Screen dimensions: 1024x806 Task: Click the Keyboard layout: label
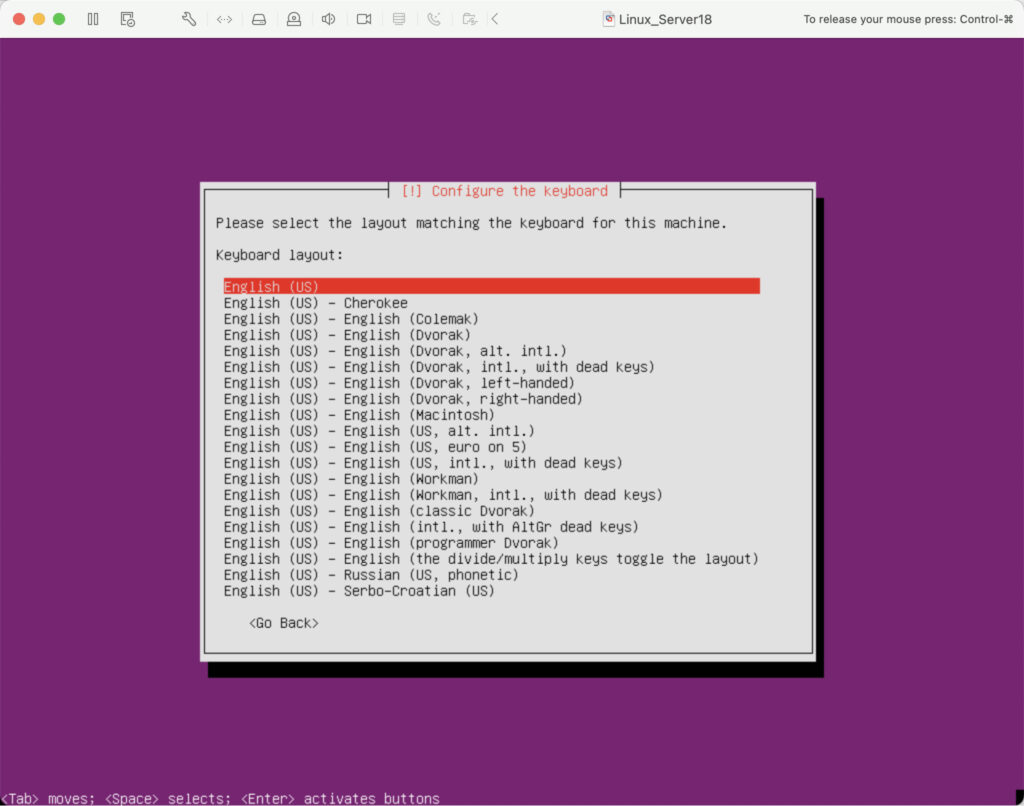click(280, 255)
